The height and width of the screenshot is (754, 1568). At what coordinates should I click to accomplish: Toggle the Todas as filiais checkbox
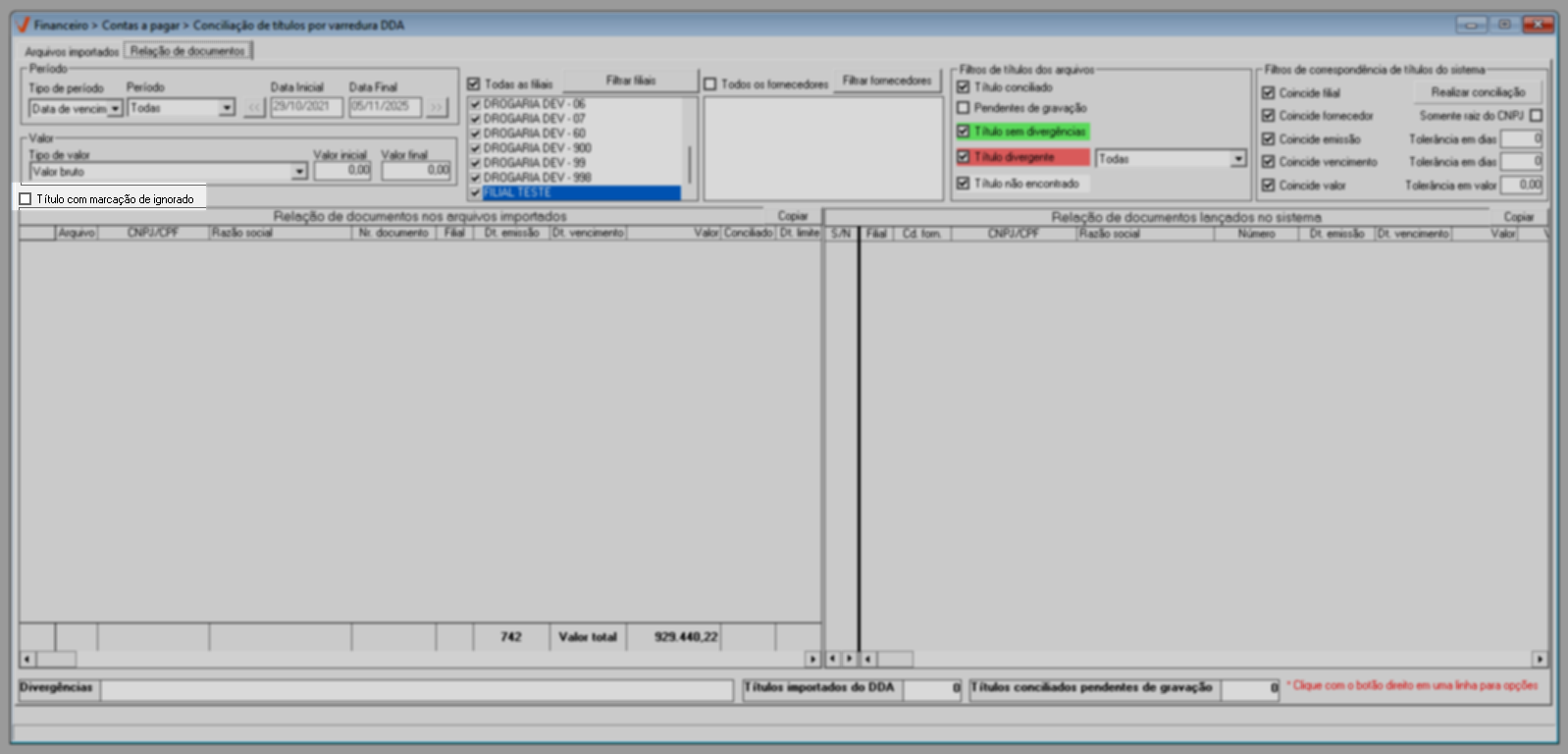tap(474, 84)
